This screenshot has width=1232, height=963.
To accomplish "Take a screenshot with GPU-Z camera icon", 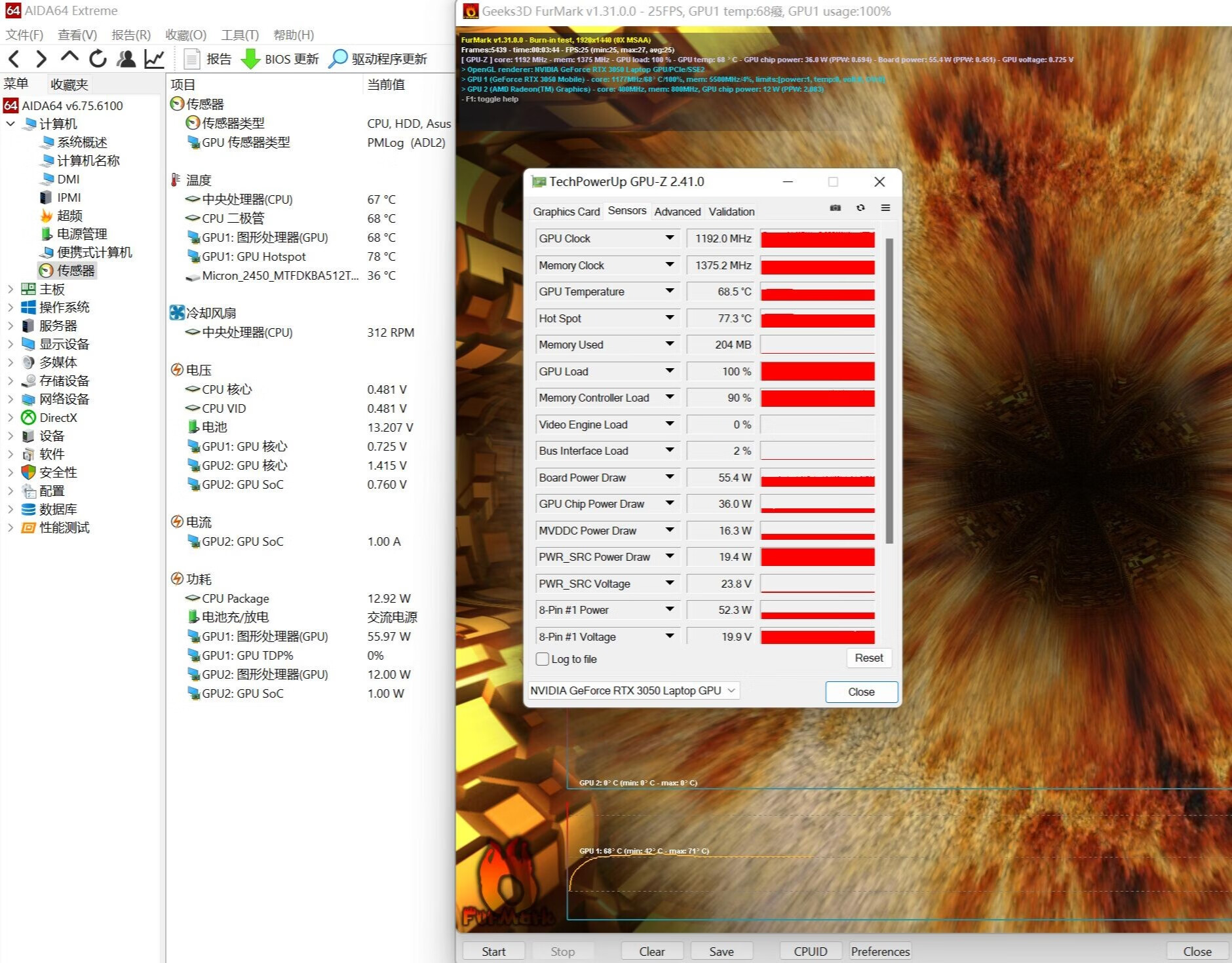I will pos(835,208).
